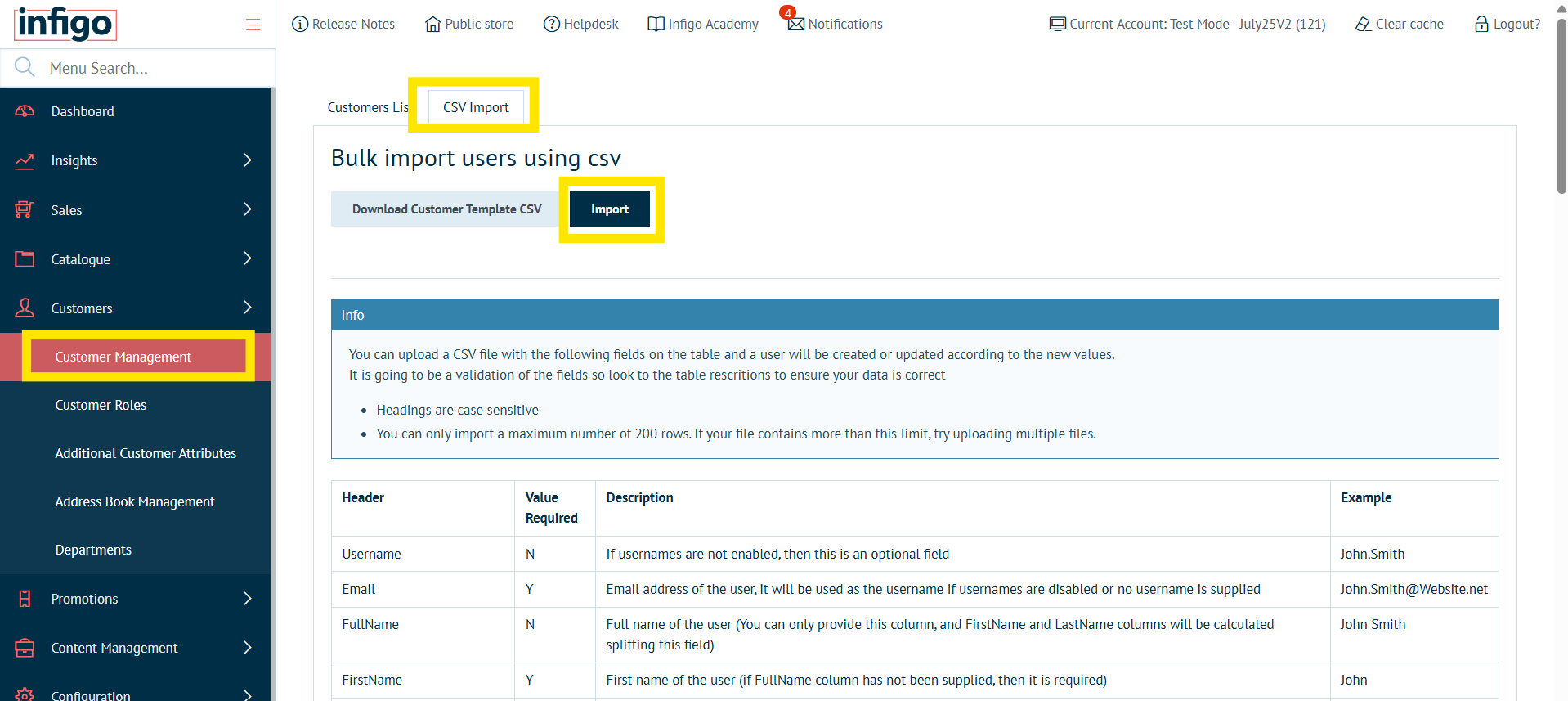
Task: Click the Value Required column header
Action: click(x=555, y=508)
